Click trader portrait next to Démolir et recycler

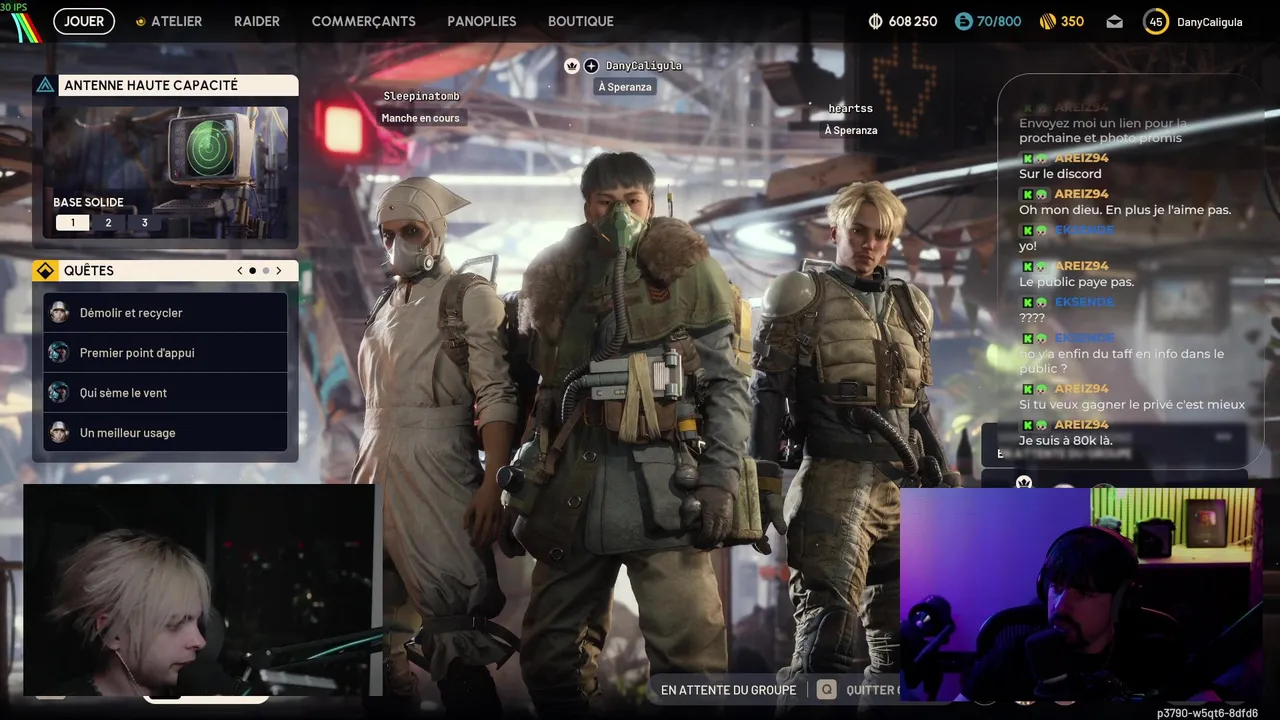click(x=59, y=313)
